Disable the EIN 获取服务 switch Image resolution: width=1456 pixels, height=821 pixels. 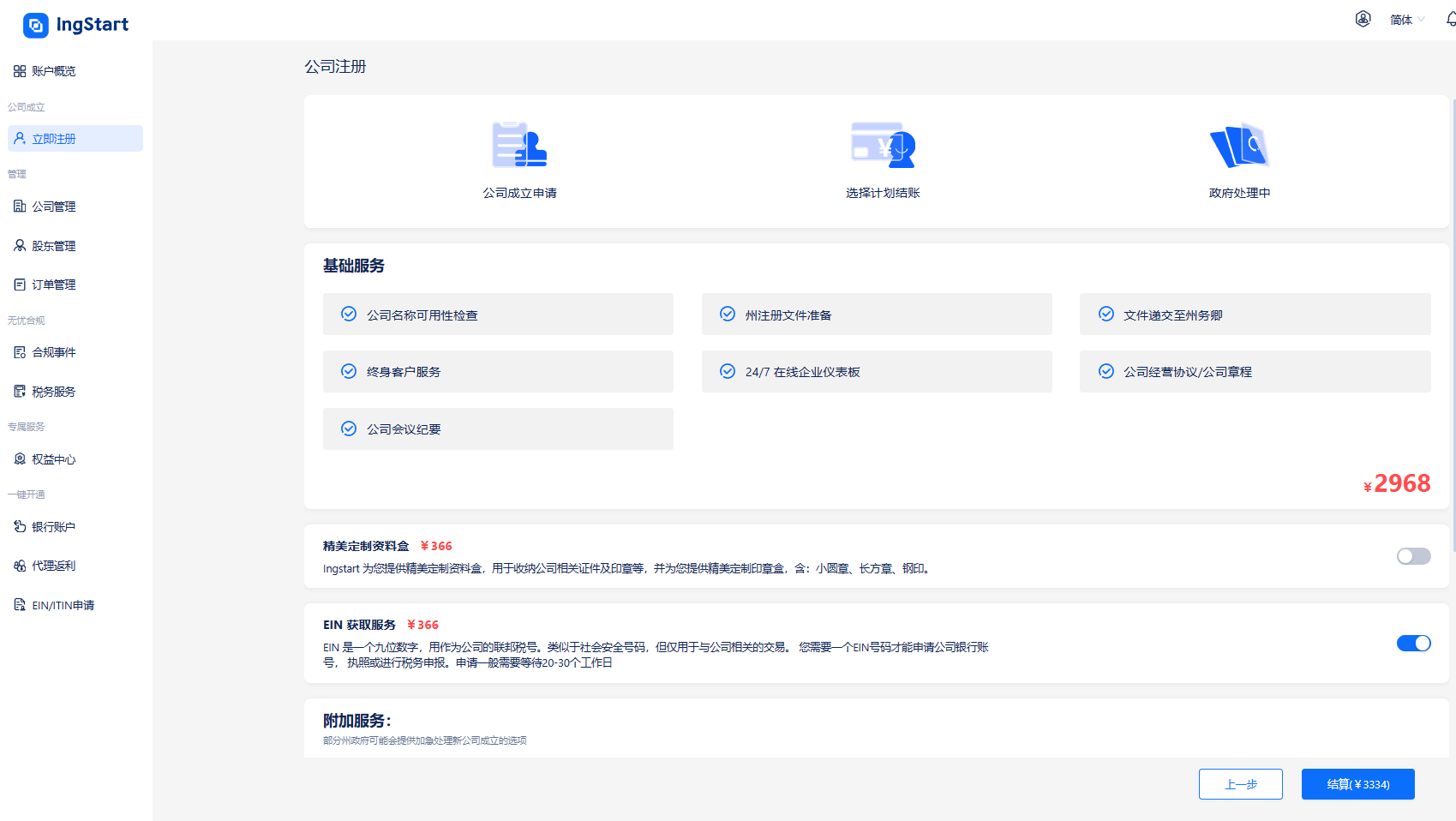(1412, 643)
